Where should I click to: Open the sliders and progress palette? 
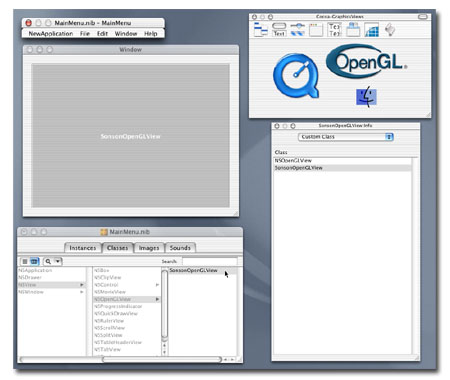point(298,29)
